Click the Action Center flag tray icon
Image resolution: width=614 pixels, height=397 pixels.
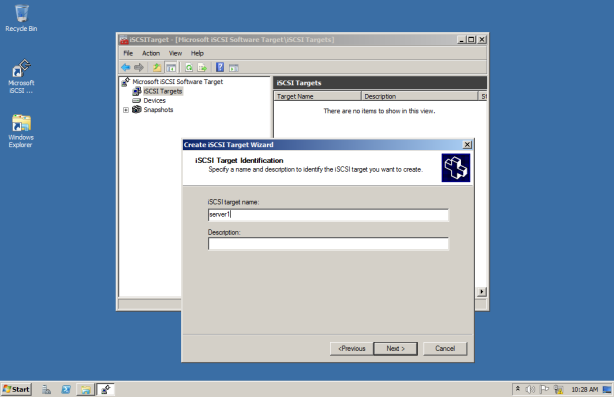pos(544,390)
